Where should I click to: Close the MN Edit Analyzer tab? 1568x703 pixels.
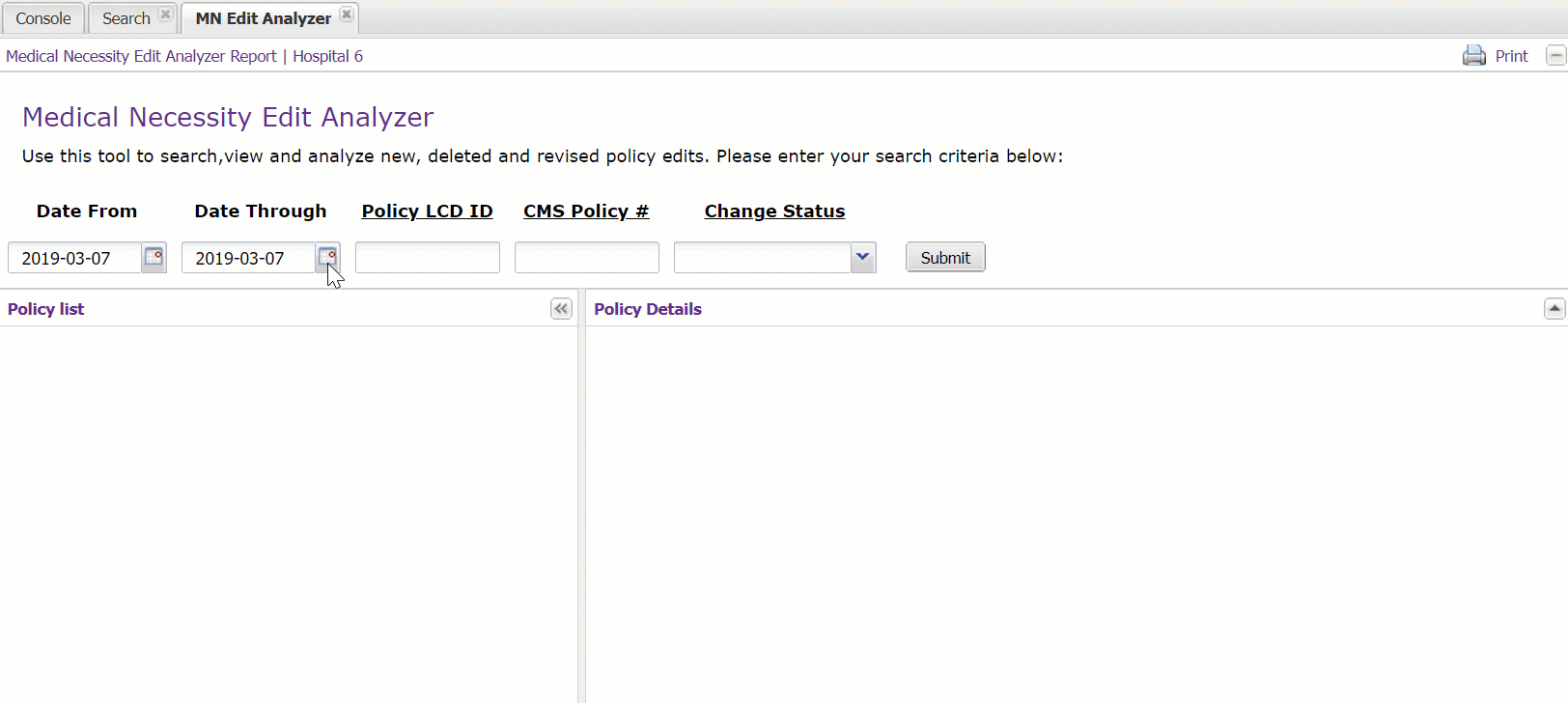(347, 14)
